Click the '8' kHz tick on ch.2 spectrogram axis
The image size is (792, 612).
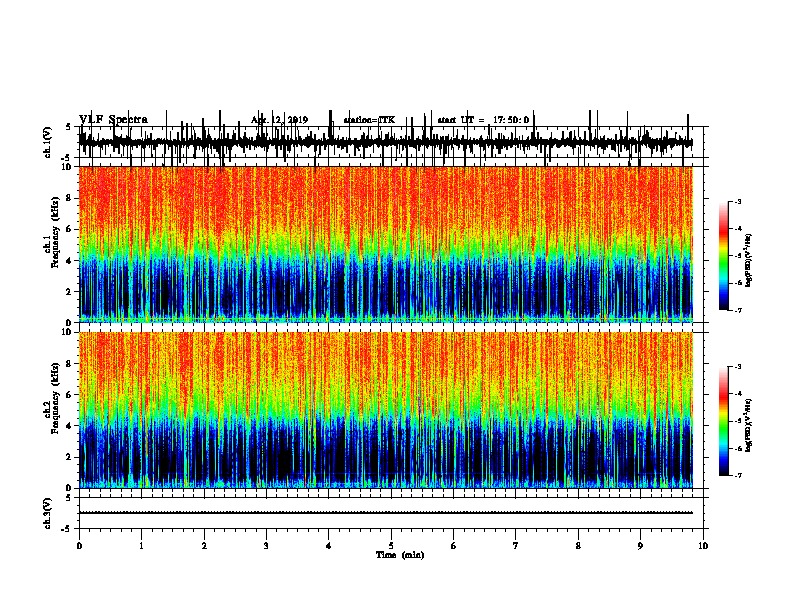click(71, 364)
